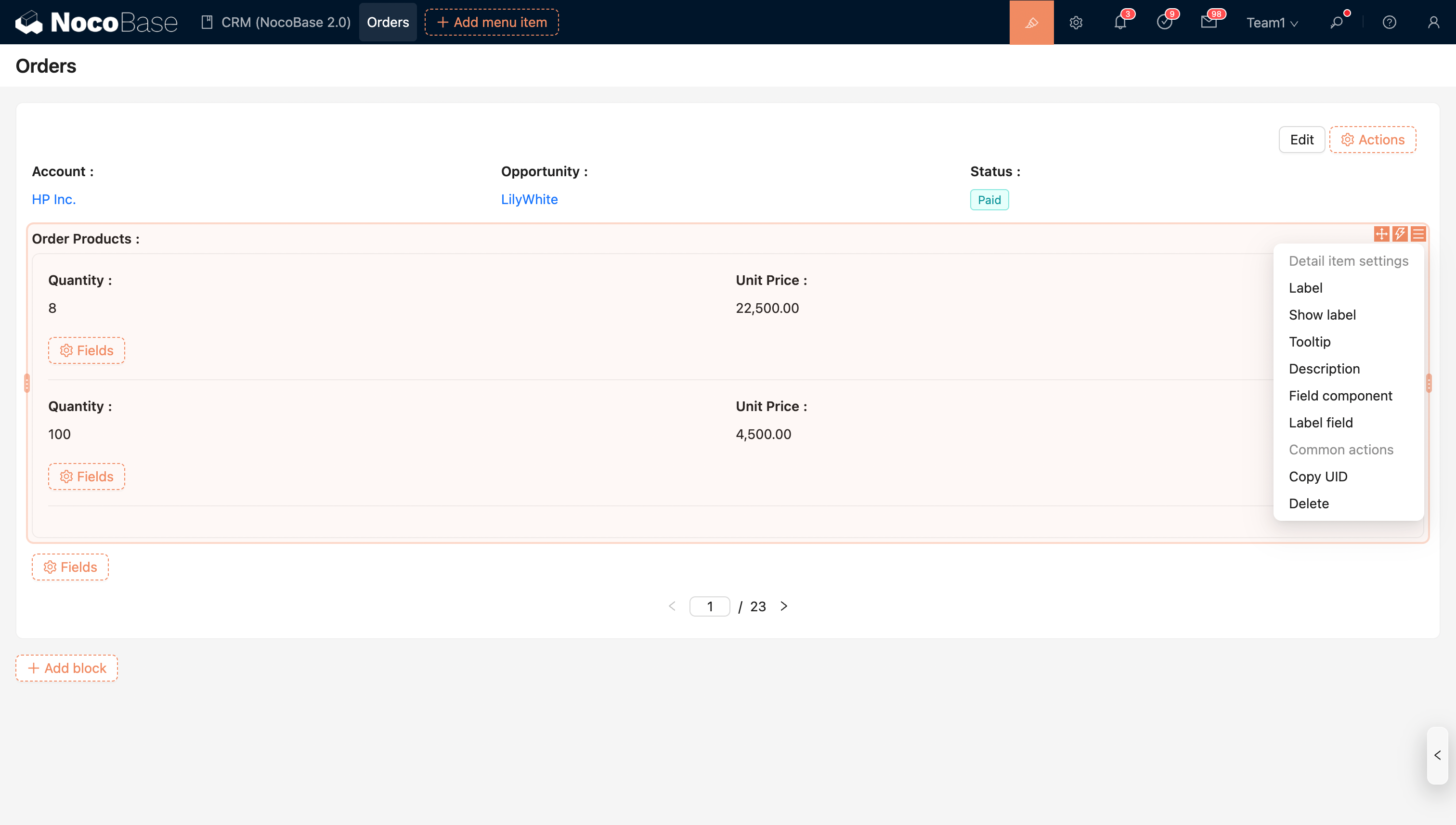The width and height of the screenshot is (1456, 825).
Task: Open the mail inbox icon with 98 badge
Action: (x=1209, y=22)
